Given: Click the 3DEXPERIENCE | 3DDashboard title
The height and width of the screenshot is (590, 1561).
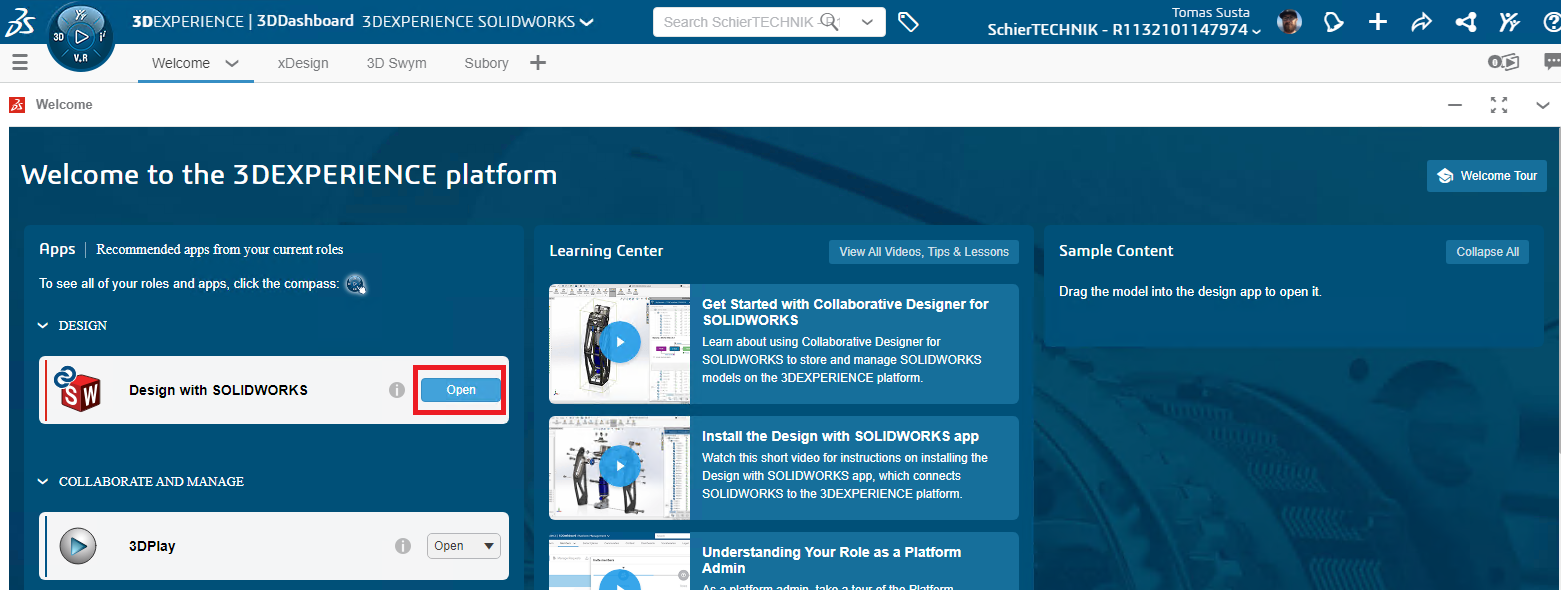Looking at the screenshot, I should (243, 21).
